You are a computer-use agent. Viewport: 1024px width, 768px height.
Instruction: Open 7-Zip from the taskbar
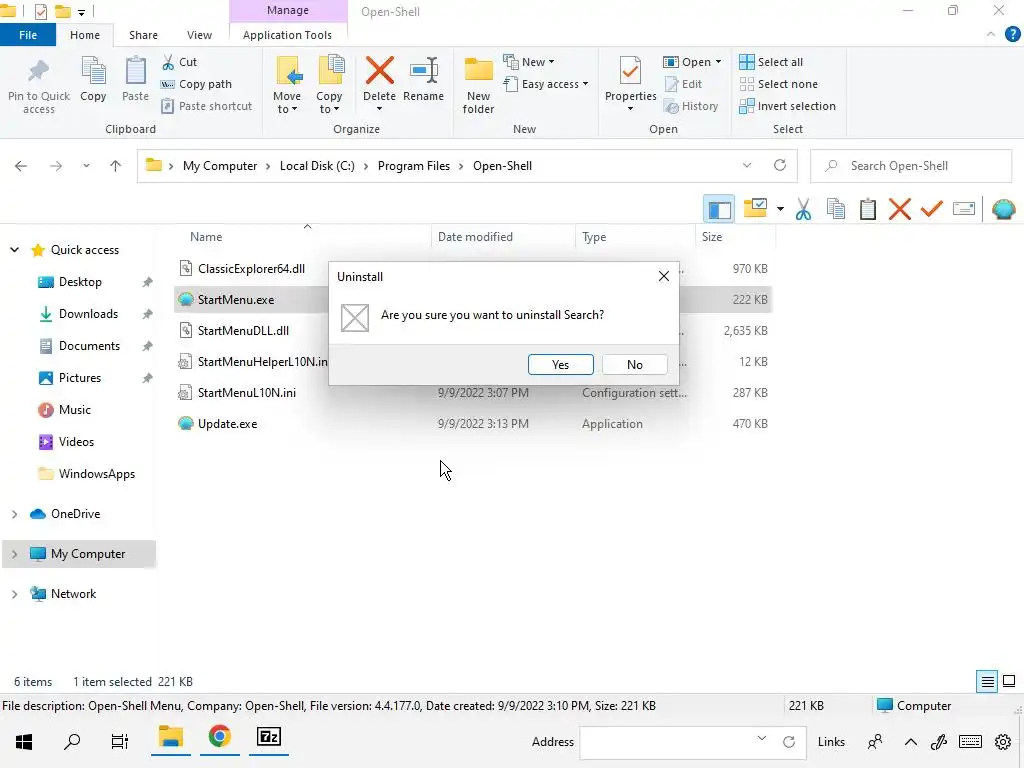pyautogui.click(x=268, y=737)
